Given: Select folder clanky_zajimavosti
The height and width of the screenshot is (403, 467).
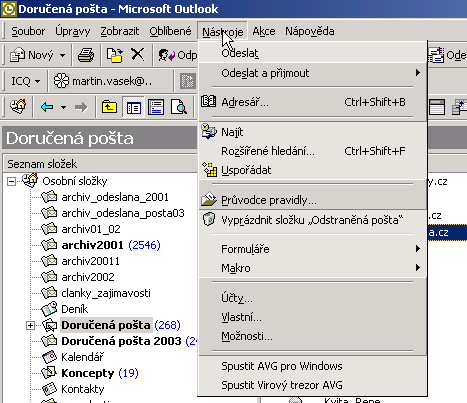Looking at the screenshot, I should point(106,293).
